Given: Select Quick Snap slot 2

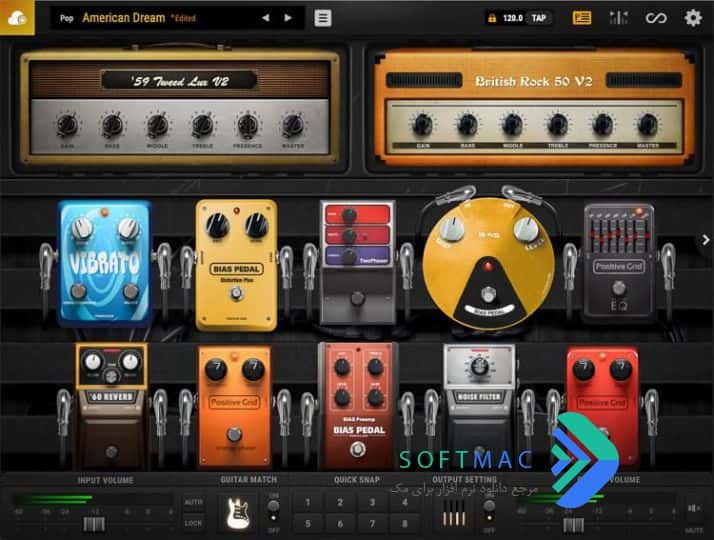Looking at the screenshot, I should 340,503.
